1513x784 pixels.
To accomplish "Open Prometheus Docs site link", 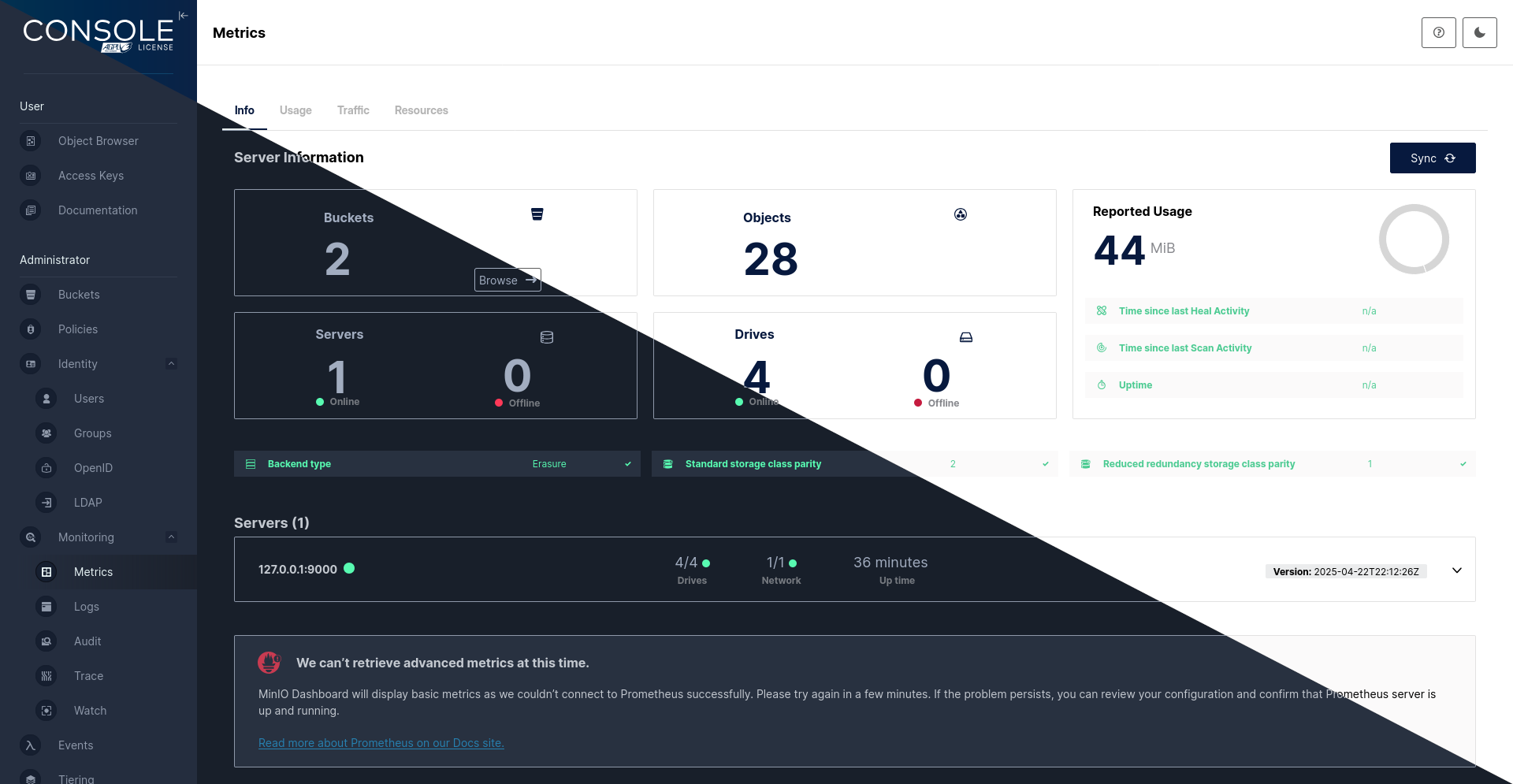I will click(x=381, y=743).
